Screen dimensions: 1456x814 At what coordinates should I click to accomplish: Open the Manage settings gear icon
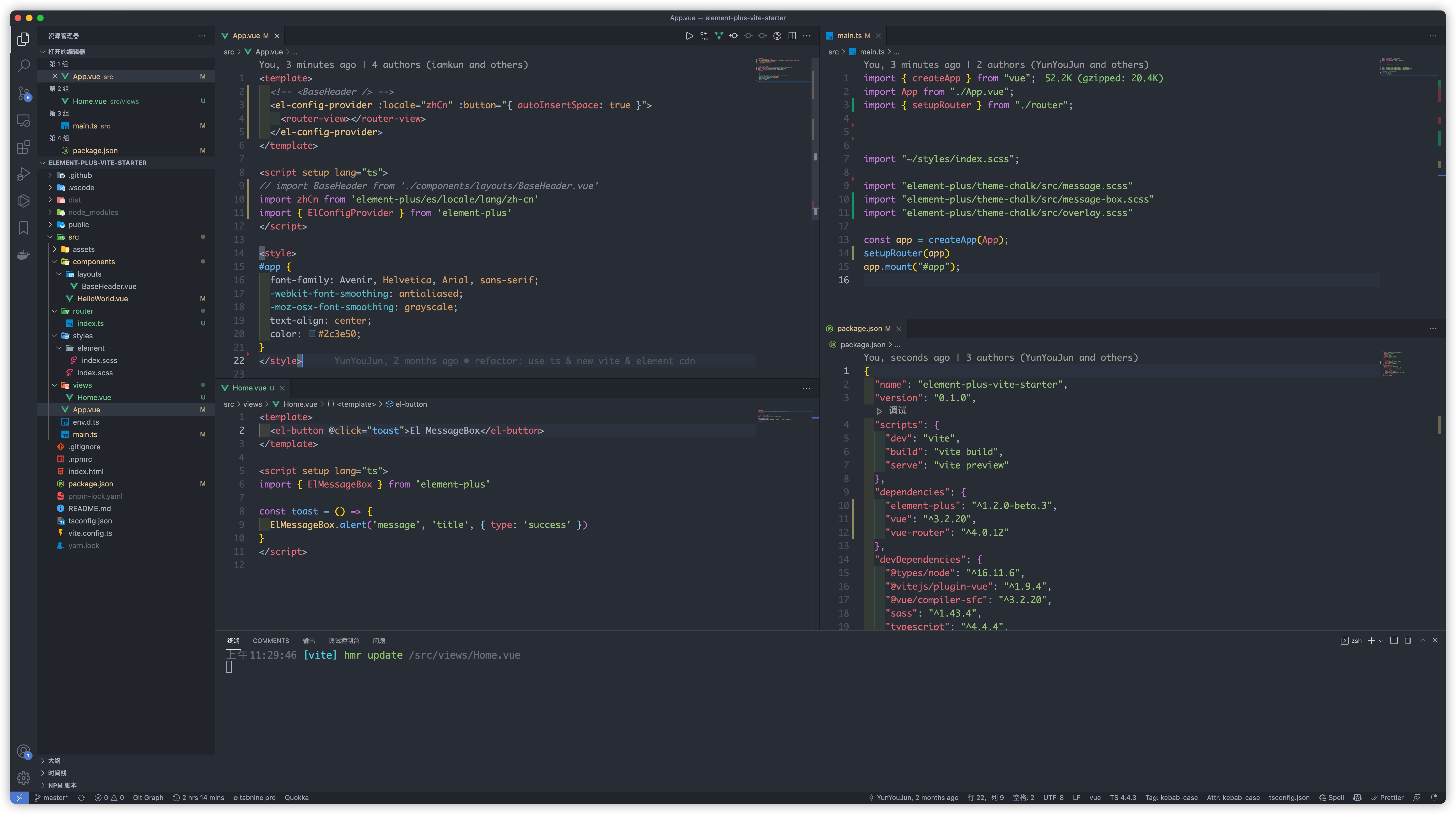point(23,778)
